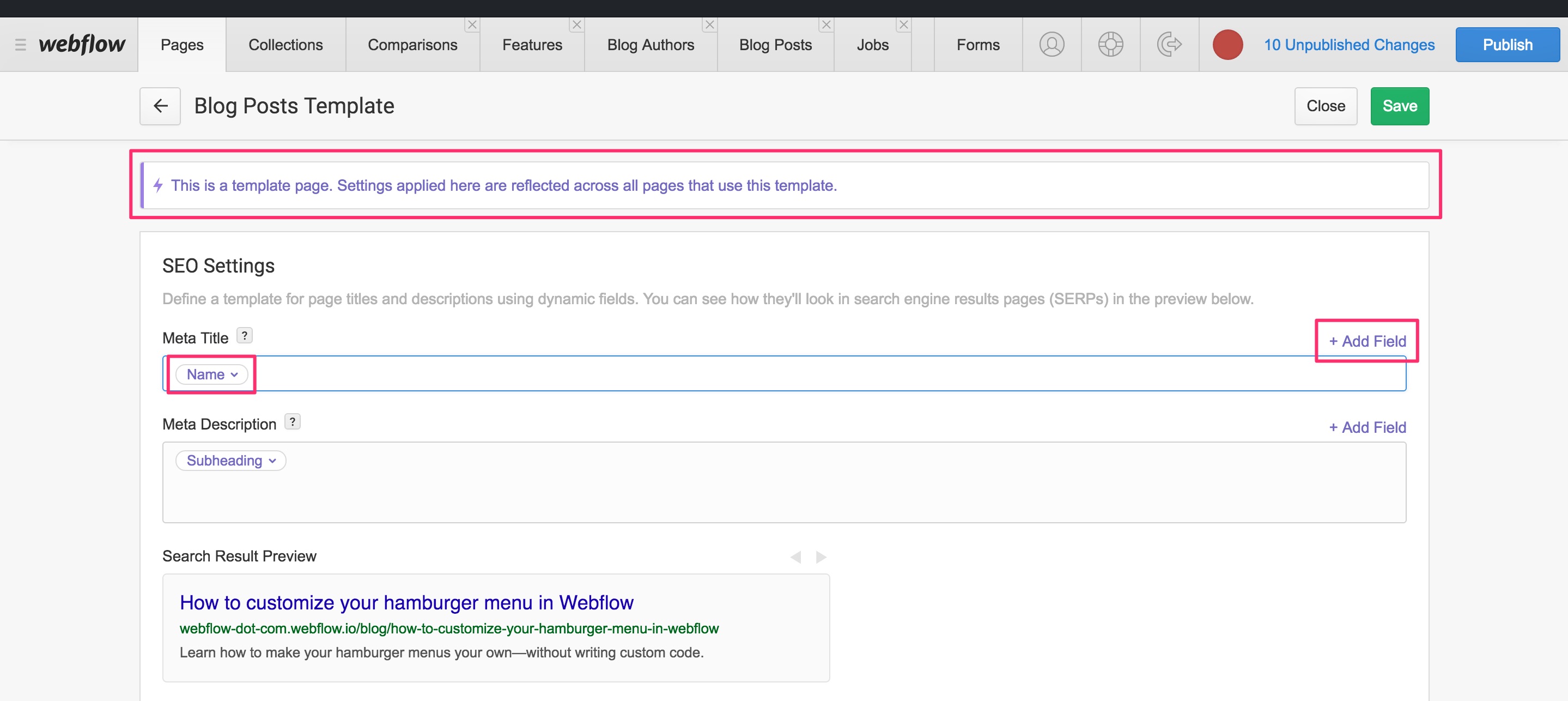Expand the Name field dropdown

point(212,374)
